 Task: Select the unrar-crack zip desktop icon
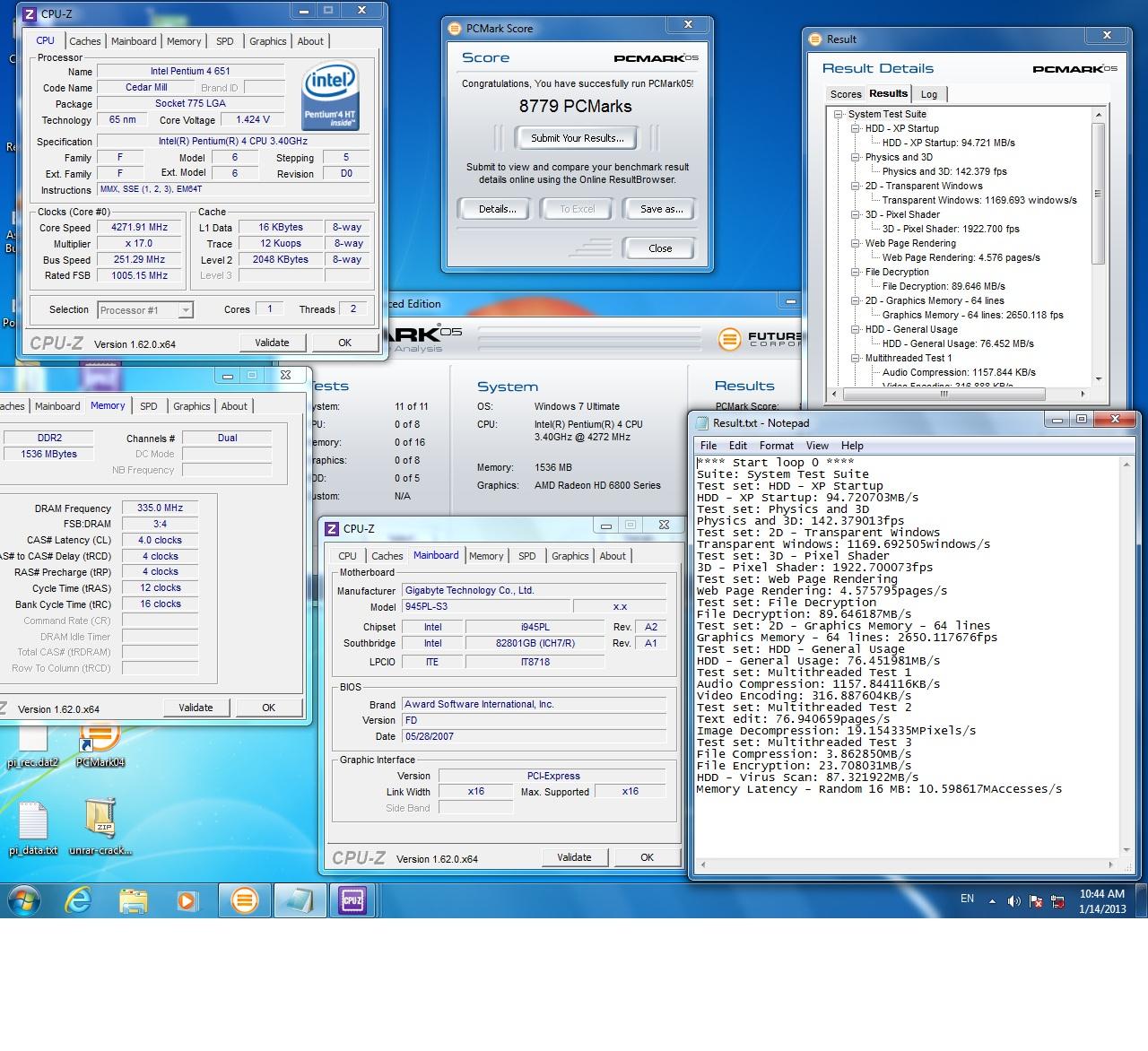[x=100, y=828]
